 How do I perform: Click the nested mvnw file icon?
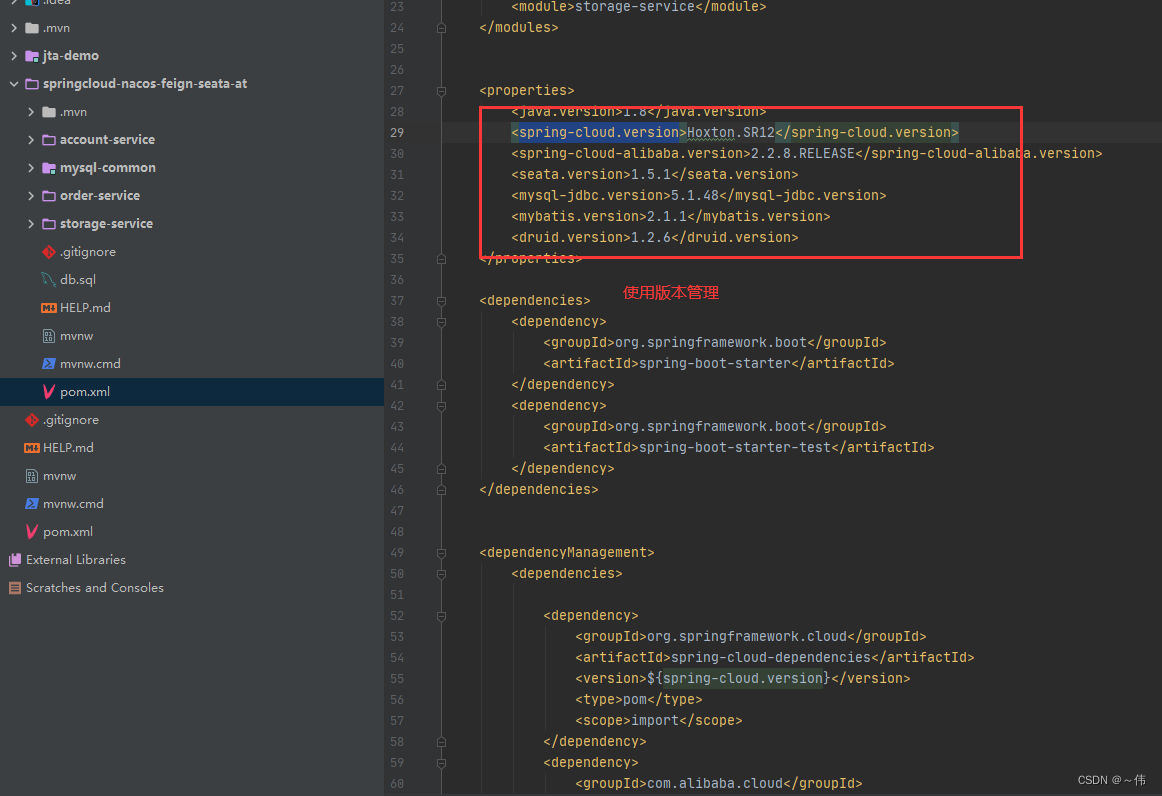(x=49, y=336)
